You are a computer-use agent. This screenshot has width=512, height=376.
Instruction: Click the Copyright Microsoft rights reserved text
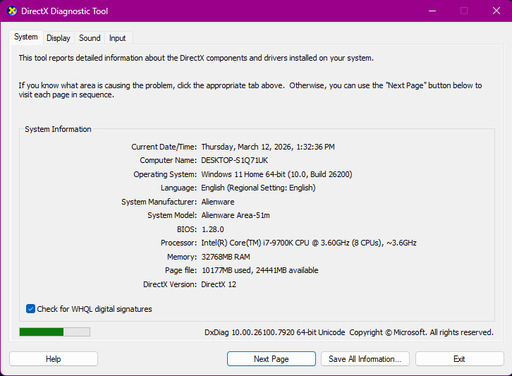pos(421,332)
